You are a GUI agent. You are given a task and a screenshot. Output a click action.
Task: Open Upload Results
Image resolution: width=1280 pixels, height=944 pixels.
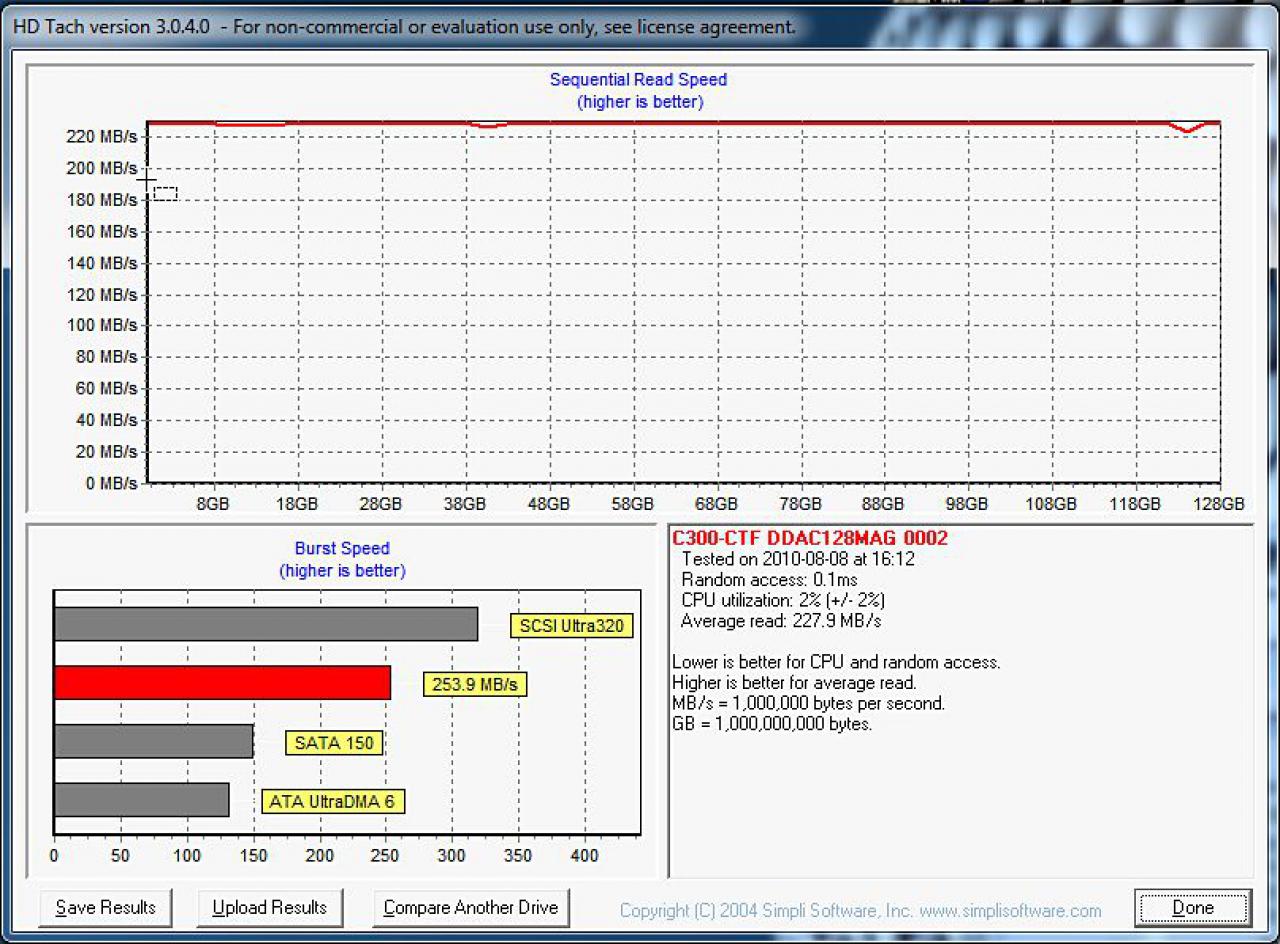pyautogui.click(x=270, y=908)
